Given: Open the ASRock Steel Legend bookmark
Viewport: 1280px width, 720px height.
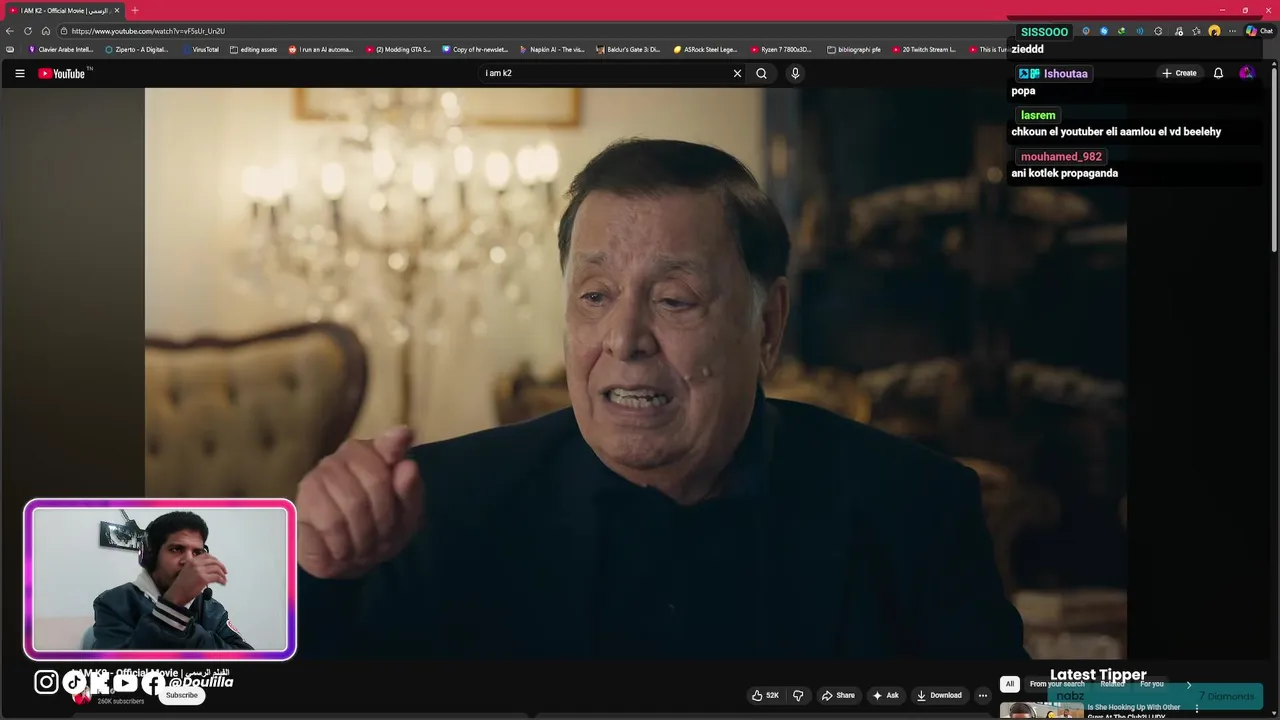Looking at the screenshot, I should 705,49.
